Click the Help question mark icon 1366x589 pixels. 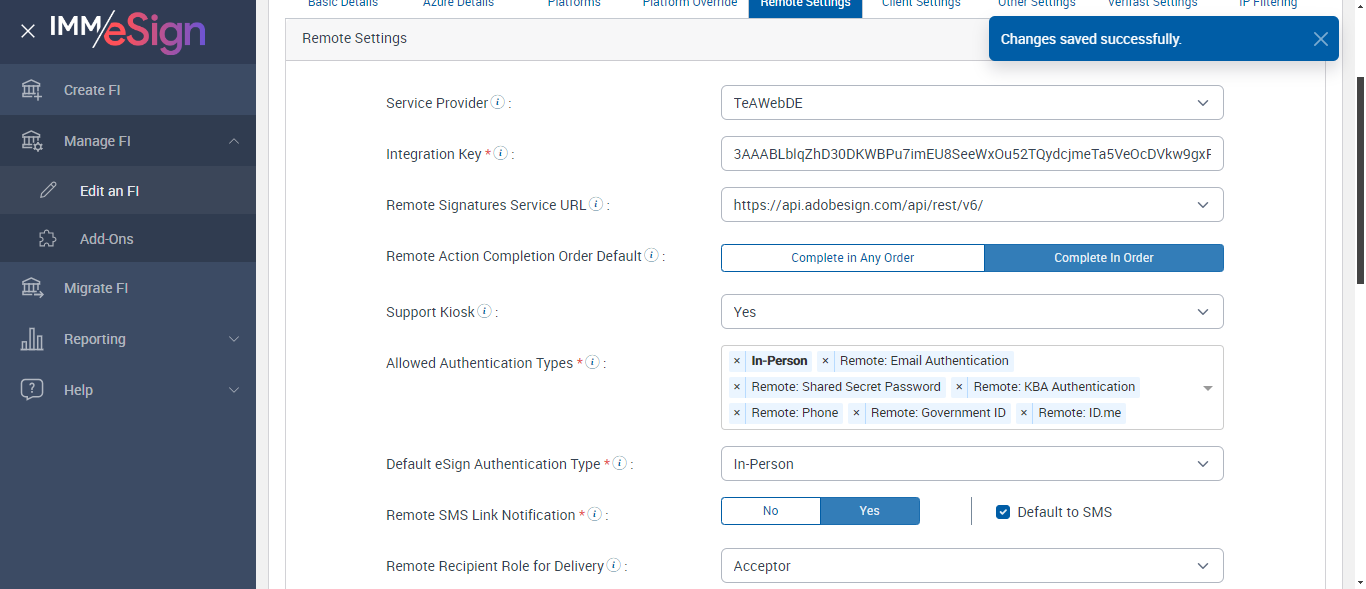tap(32, 390)
